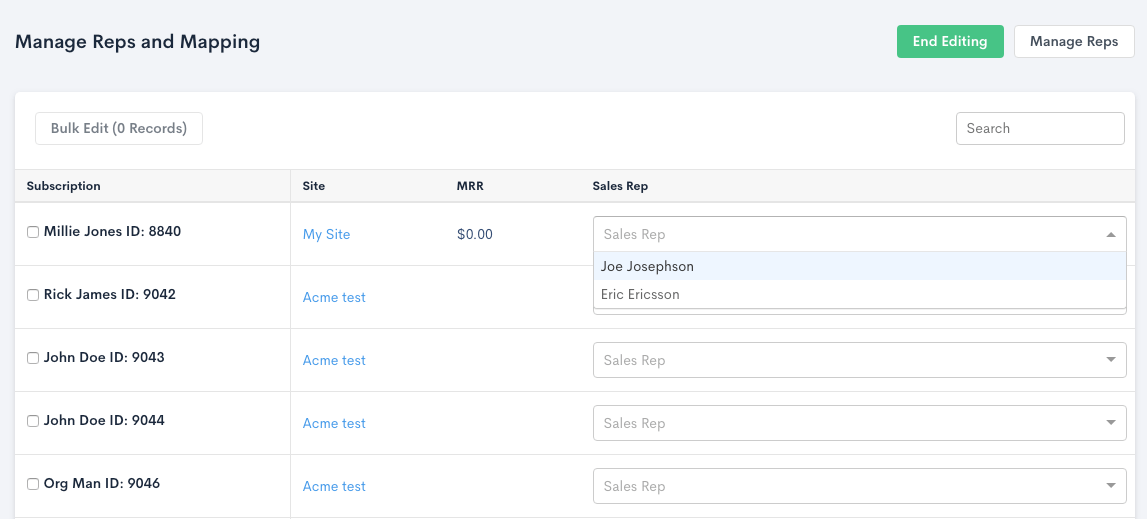Image resolution: width=1147 pixels, height=519 pixels.
Task: Check the Millie Jones ID: 8840 checkbox
Action: pos(33,232)
